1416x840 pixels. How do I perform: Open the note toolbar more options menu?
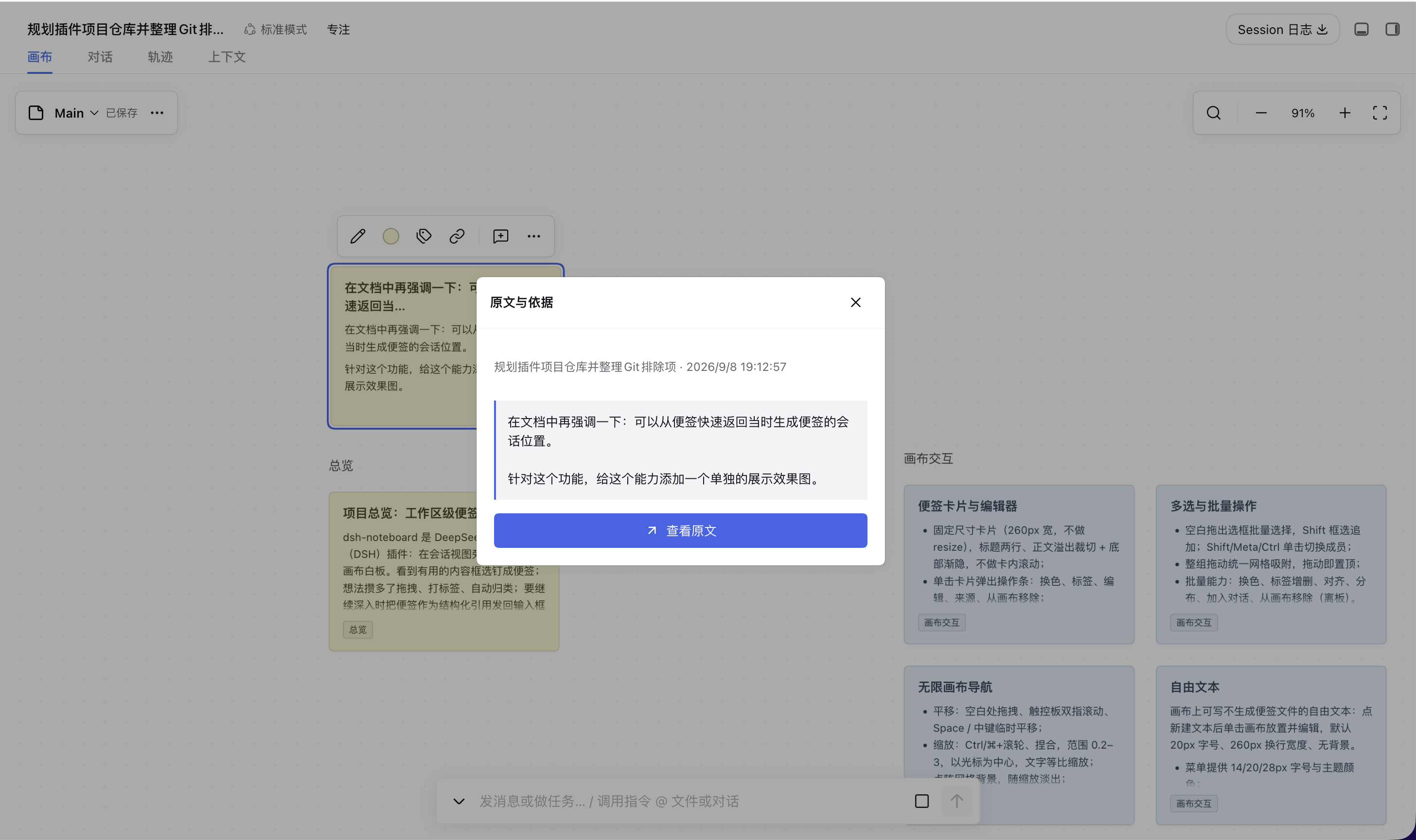[x=534, y=236]
